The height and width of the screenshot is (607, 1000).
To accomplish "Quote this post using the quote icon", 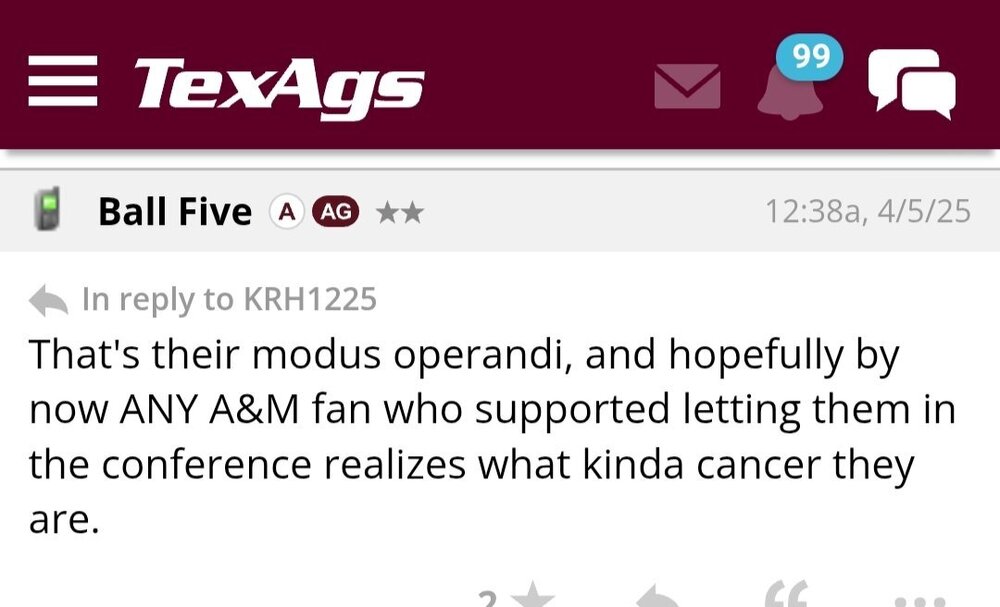I will (x=787, y=598).
